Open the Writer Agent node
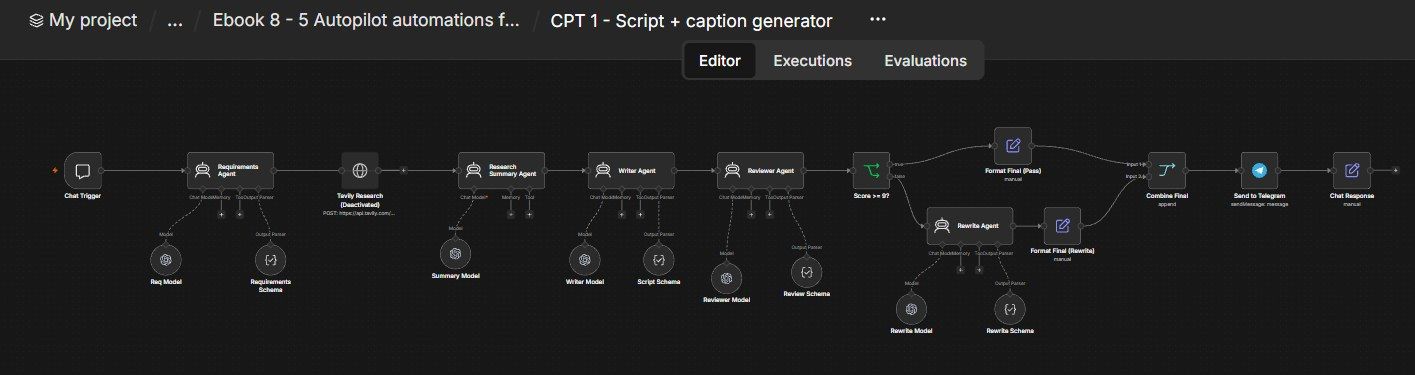Screen dimensions: 1415x375 (631, 171)
